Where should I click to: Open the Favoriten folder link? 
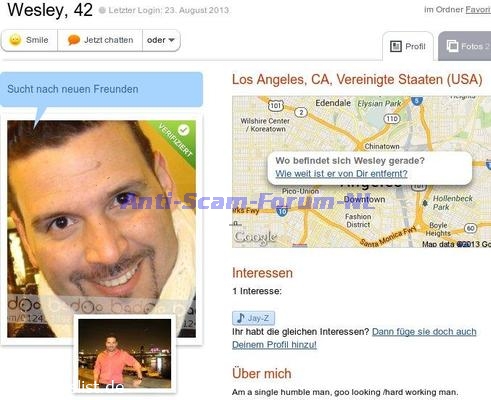click(x=478, y=10)
